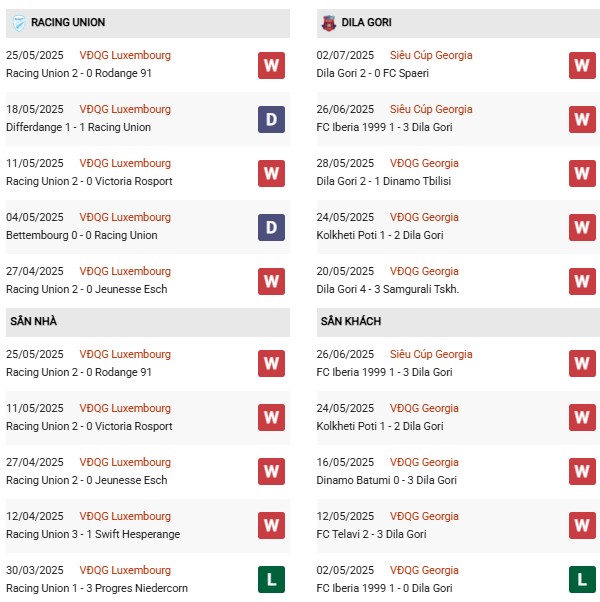Viewport: 600px width, 602px height.
Task: Click the RACING UNION header title
Action: point(68,22)
